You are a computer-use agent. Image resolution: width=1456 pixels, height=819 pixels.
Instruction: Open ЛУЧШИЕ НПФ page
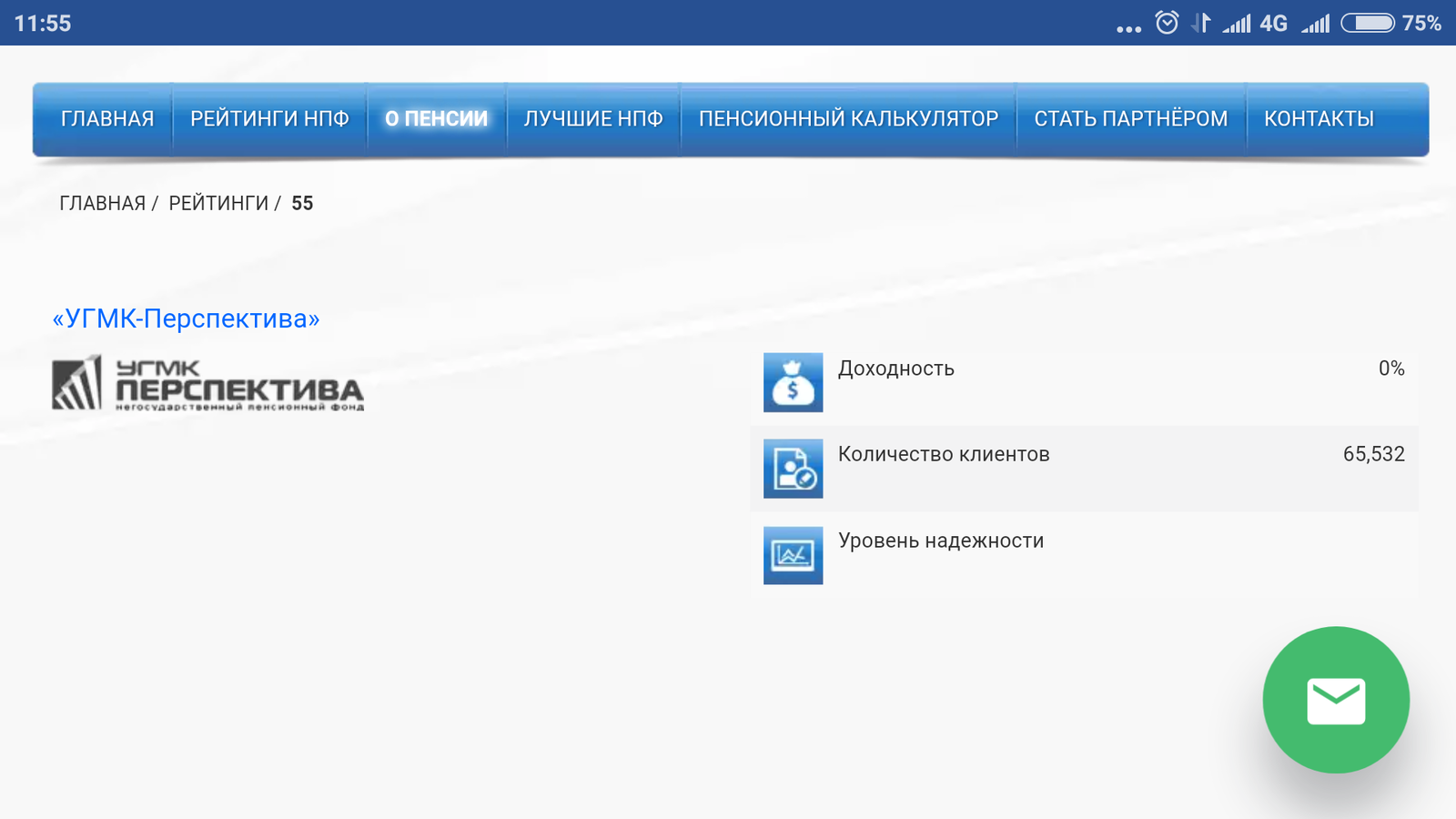pyautogui.click(x=593, y=119)
